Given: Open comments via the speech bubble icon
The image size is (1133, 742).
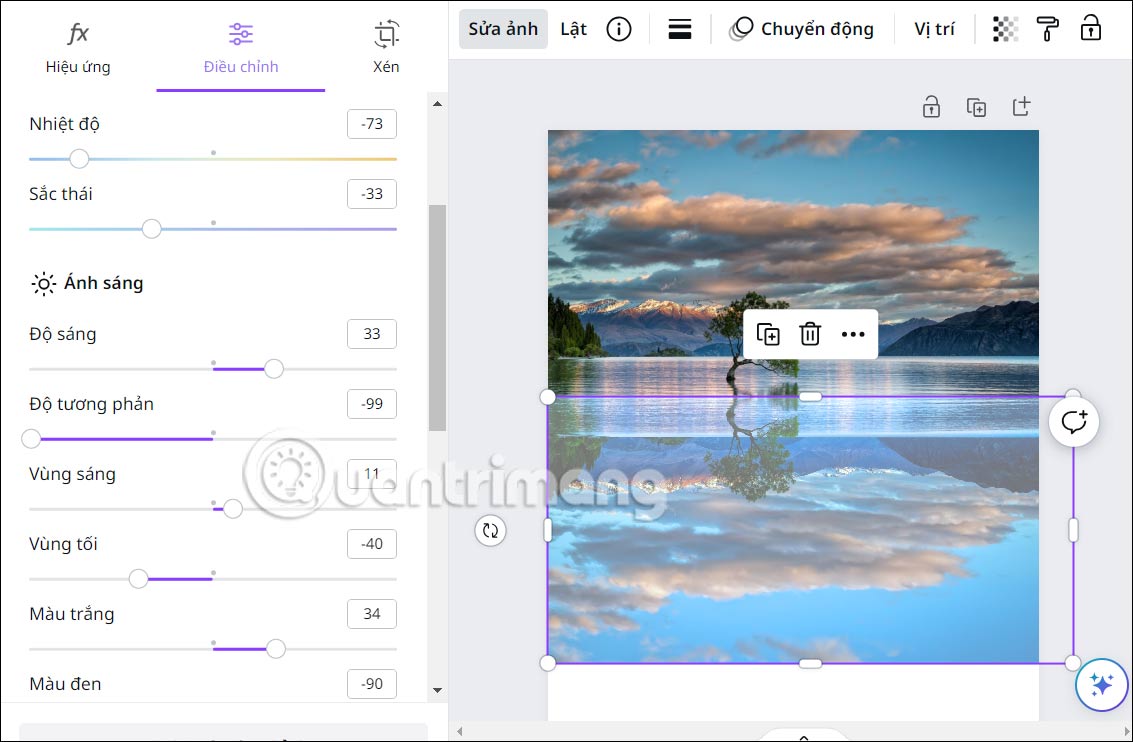Looking at the screenshot, I should 1073,421.
